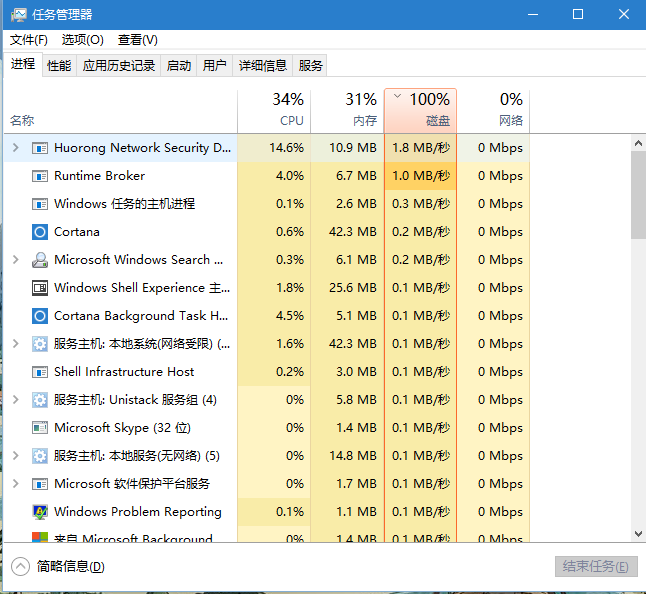Select the Cortana circle icon
646x594 pixels.
tap(40, 232)
